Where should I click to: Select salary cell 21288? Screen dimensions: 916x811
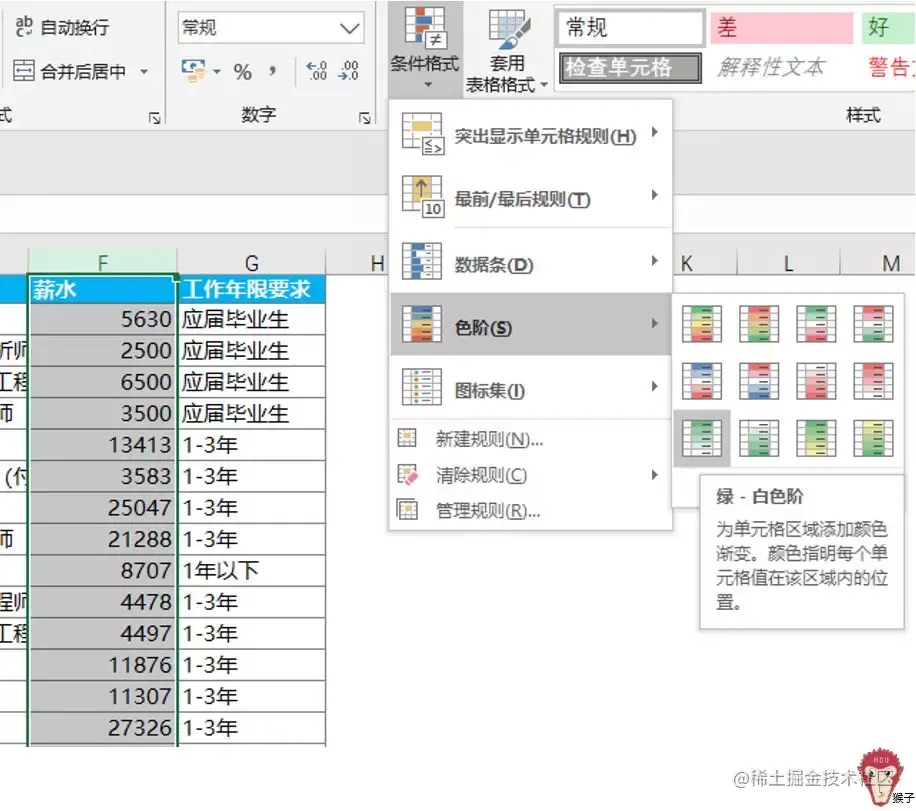tap(102, 539)
